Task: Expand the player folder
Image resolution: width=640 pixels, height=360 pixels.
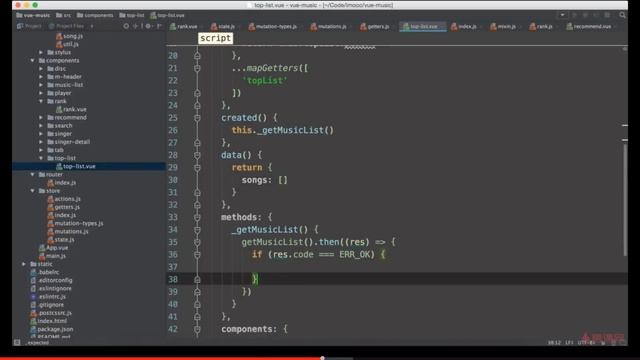Action: [x=41, y=93]
